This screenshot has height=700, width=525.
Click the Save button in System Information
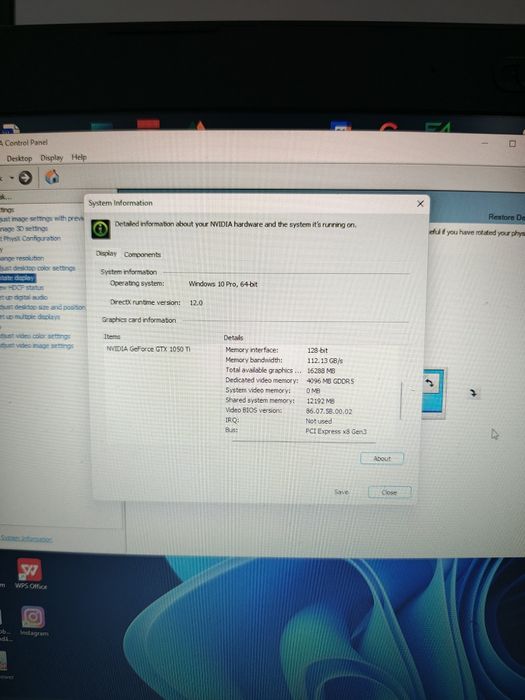(x=342, y=492)
